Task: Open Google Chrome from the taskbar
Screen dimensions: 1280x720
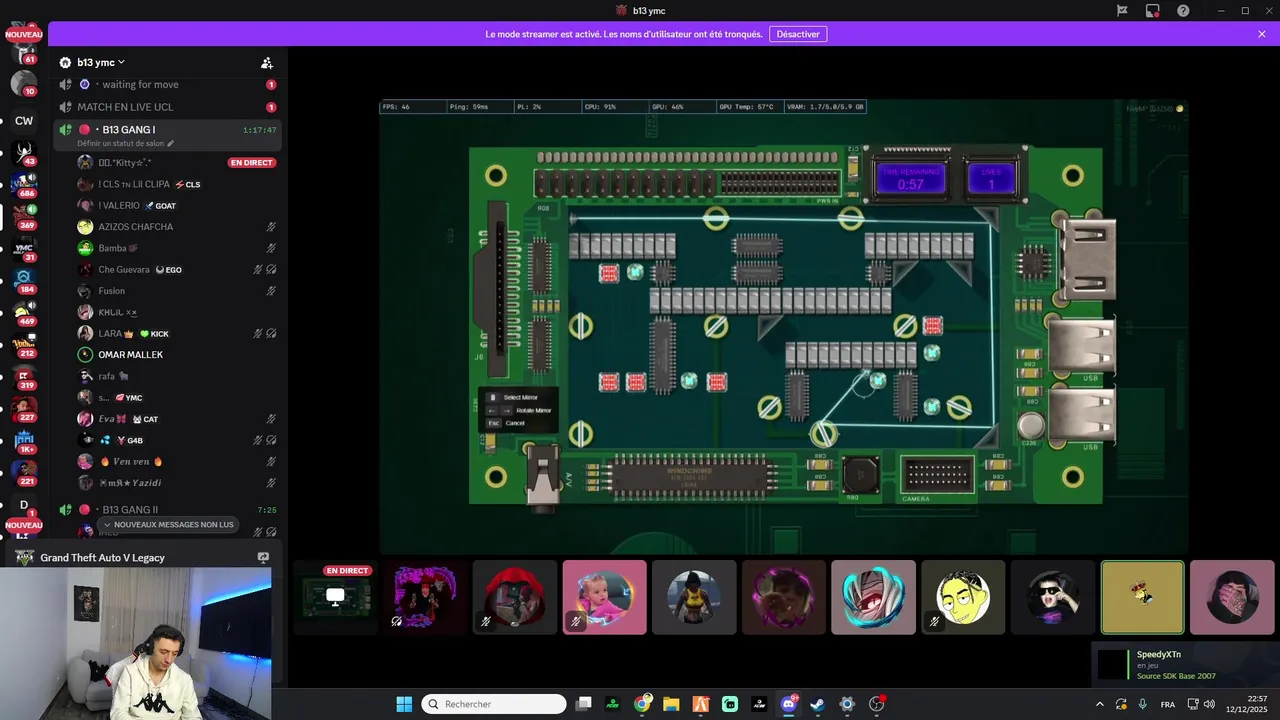Action: 642,704
